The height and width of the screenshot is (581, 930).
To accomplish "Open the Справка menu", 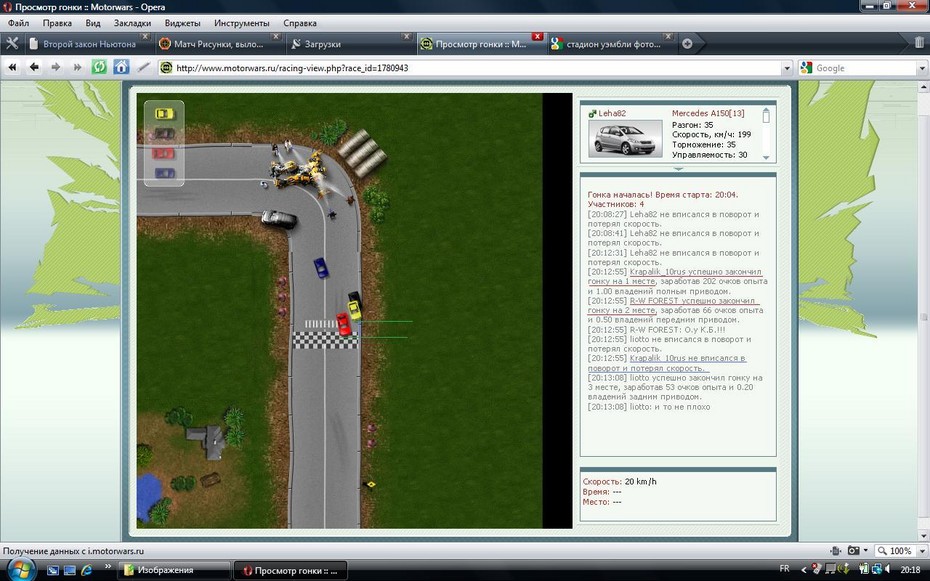I will [300, 23].
